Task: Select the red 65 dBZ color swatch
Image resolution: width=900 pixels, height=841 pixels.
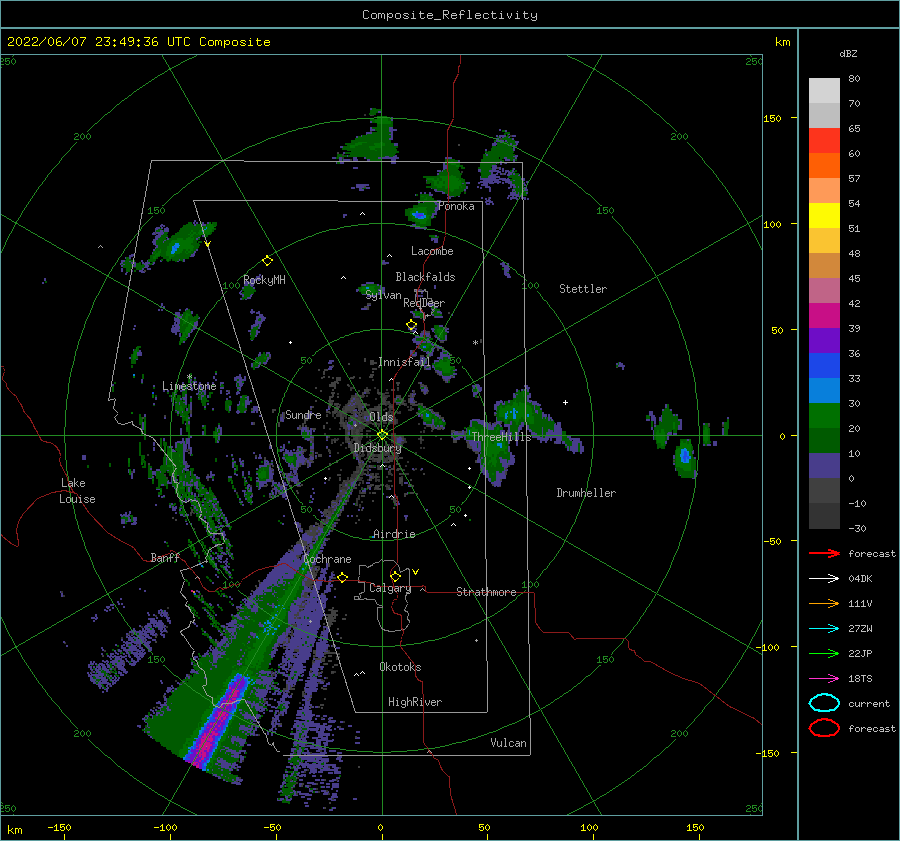Action: (824, 140)
